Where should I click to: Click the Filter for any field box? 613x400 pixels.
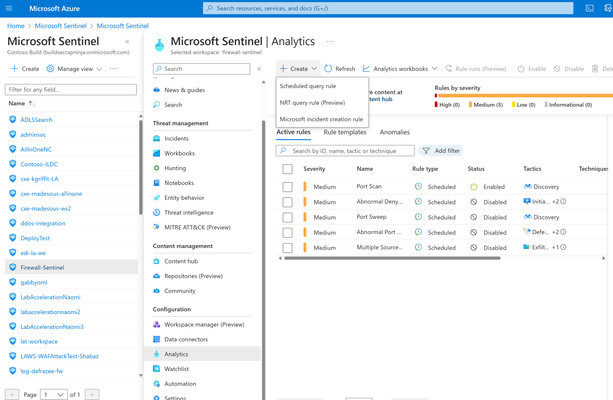click(71, 90)
